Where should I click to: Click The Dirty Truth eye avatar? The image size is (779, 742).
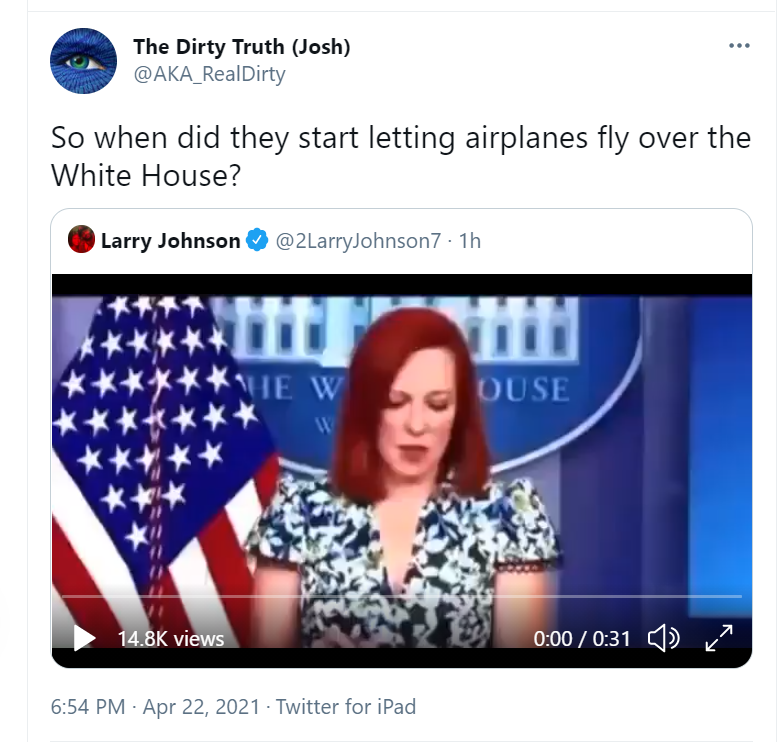coord(83,61)
